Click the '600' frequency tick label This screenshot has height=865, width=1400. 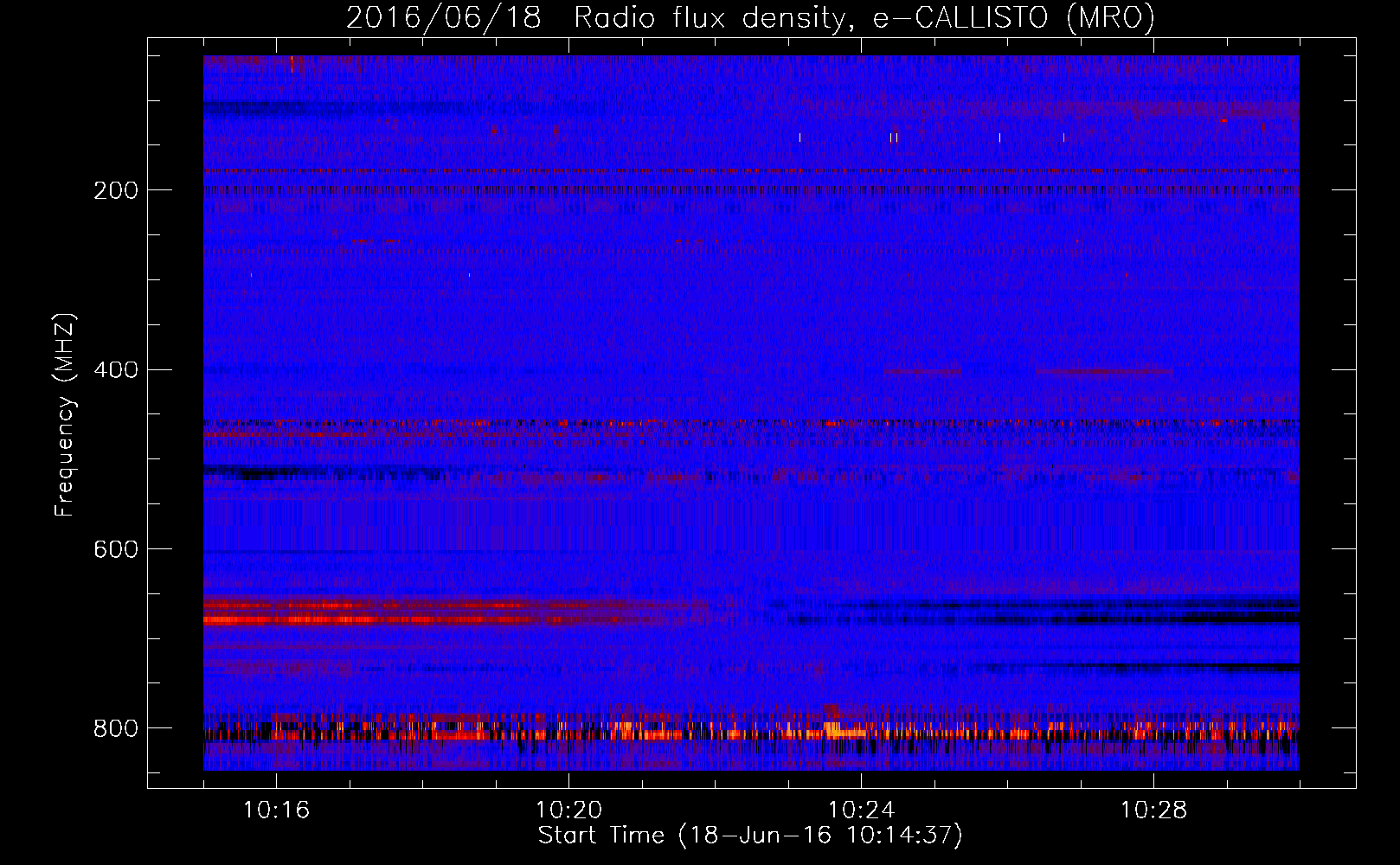pyautogui.click(x=116, y=549)
